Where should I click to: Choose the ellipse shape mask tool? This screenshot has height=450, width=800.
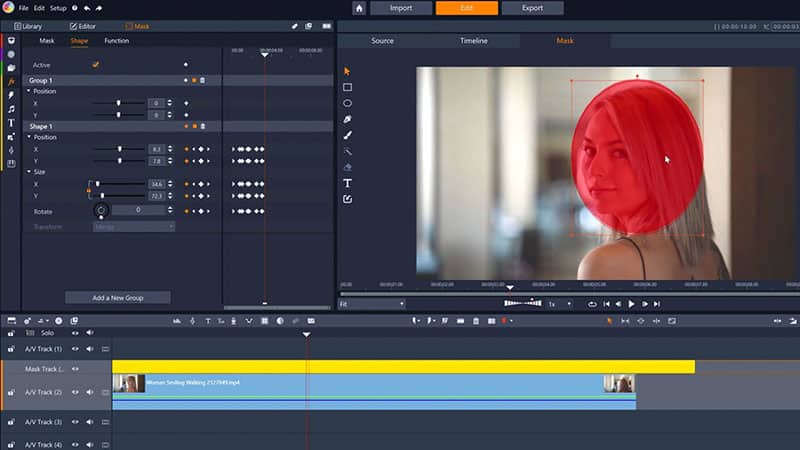coord(347,103)
